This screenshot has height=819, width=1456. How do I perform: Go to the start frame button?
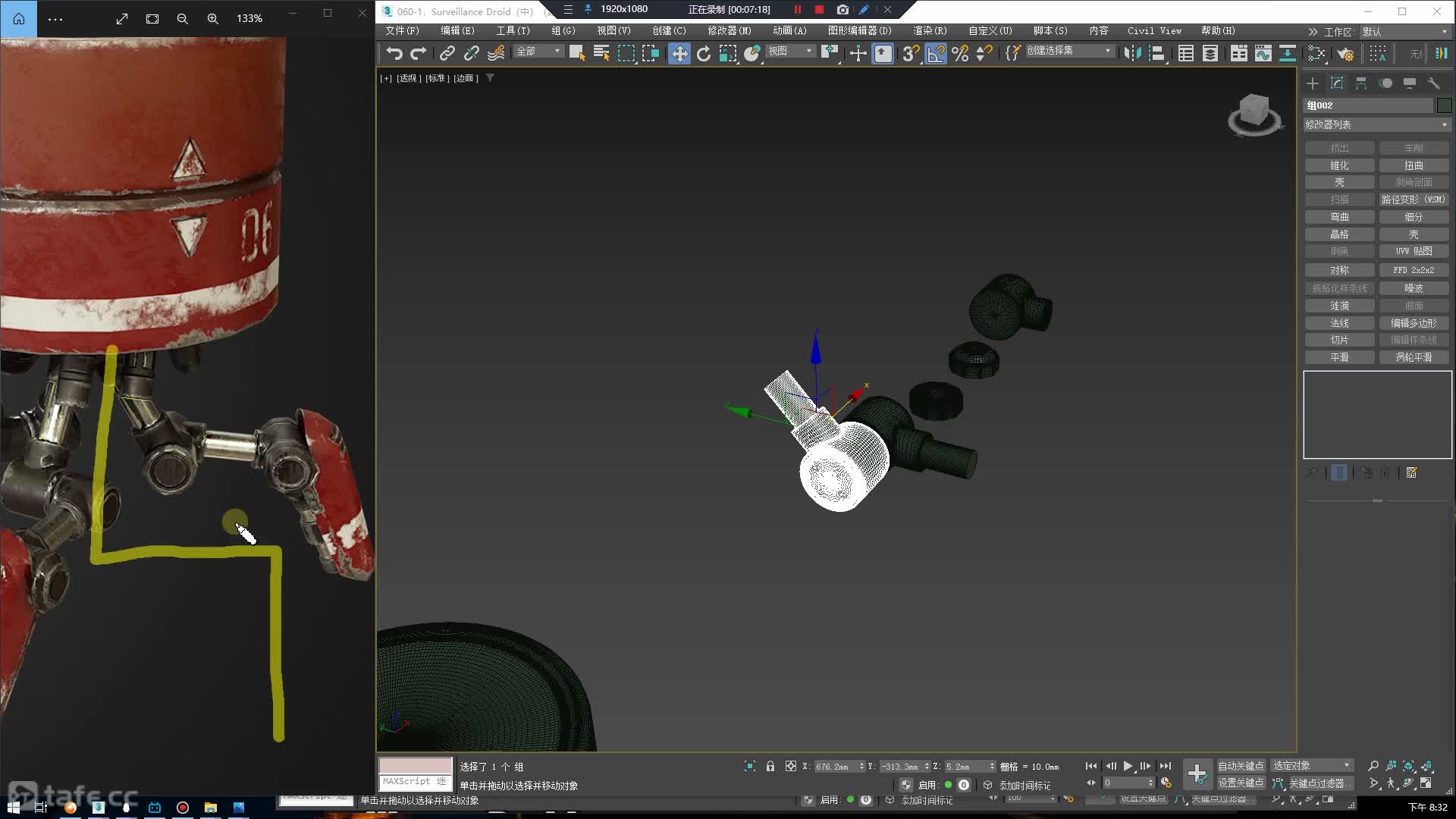[1090, 766]
